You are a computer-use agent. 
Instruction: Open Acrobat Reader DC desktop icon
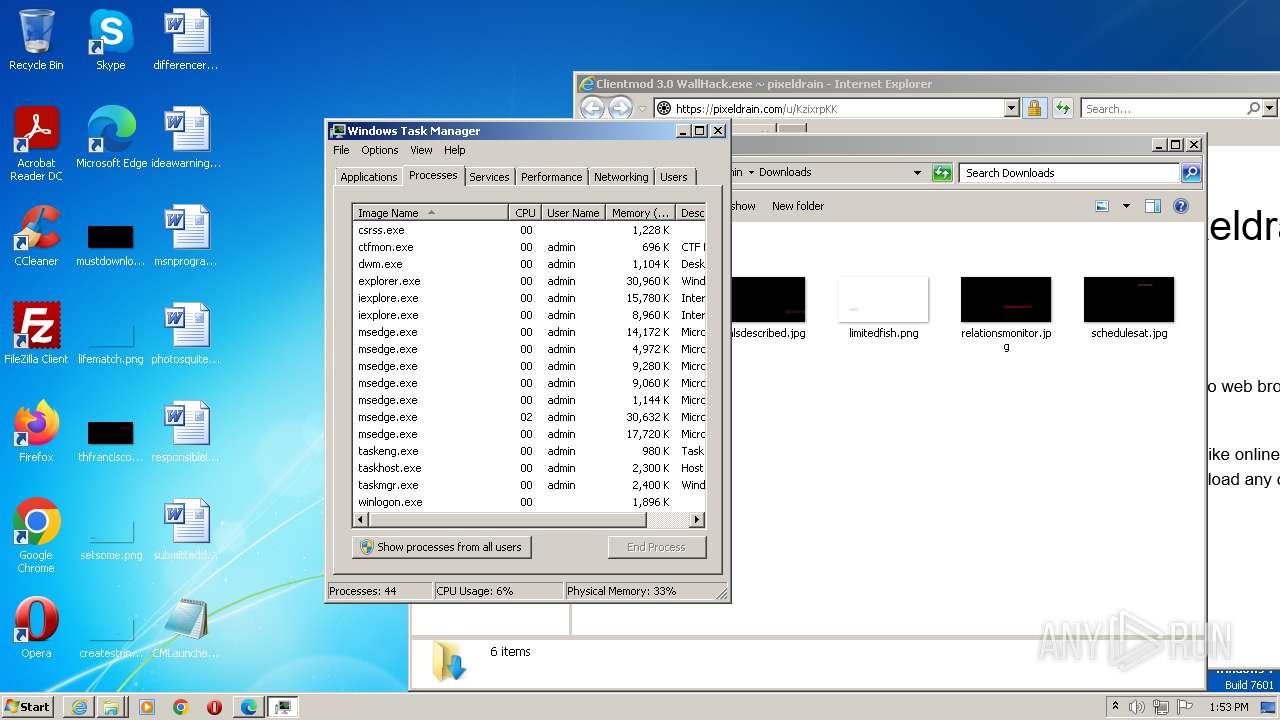point(36,144)
